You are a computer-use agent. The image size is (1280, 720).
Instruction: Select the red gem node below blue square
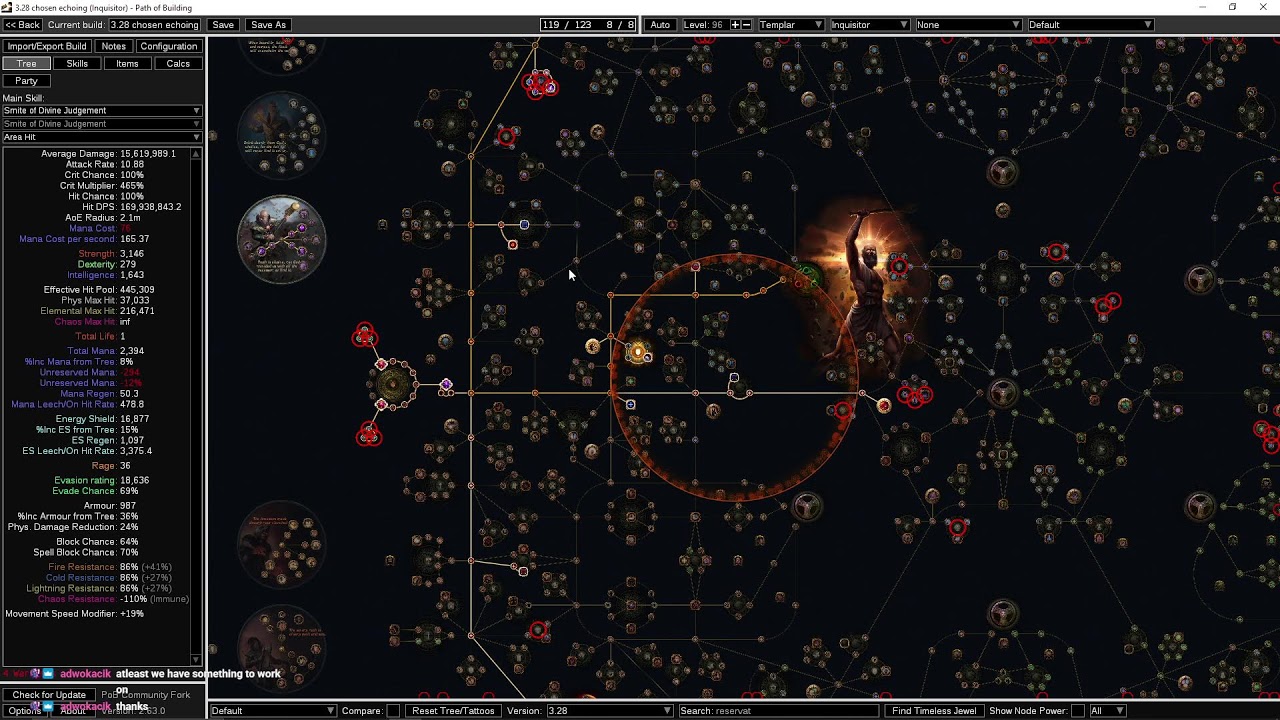513,245
